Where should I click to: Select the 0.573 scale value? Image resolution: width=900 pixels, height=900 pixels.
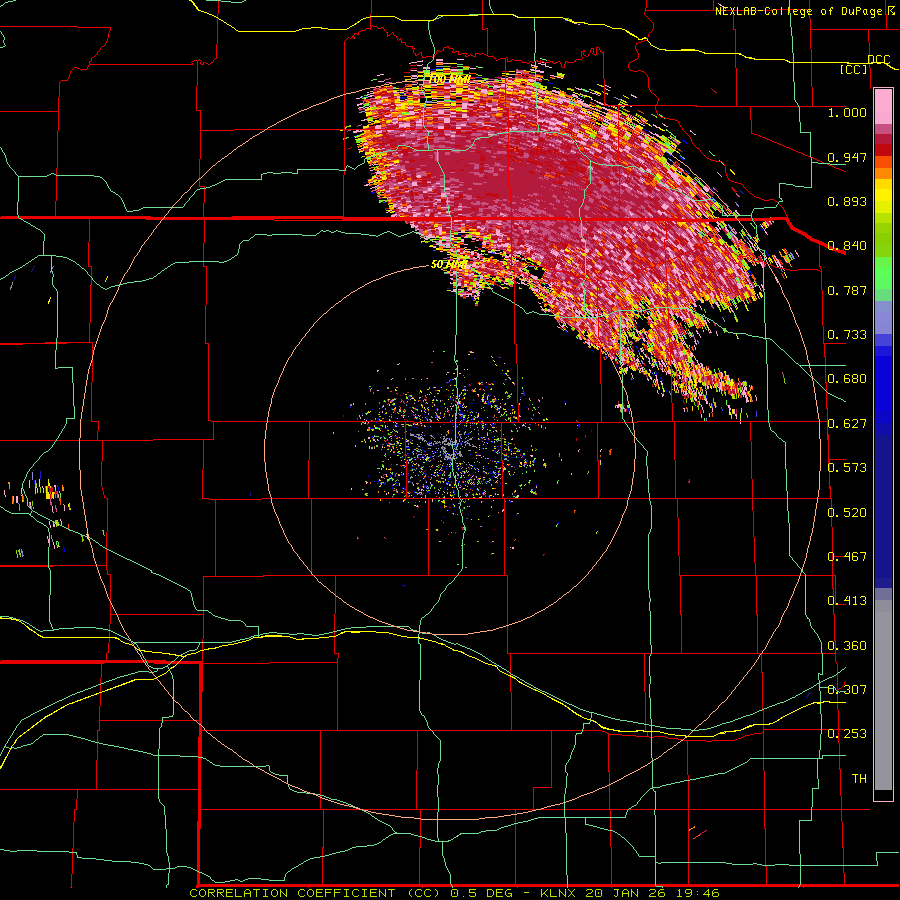click(x=847, y=467)
